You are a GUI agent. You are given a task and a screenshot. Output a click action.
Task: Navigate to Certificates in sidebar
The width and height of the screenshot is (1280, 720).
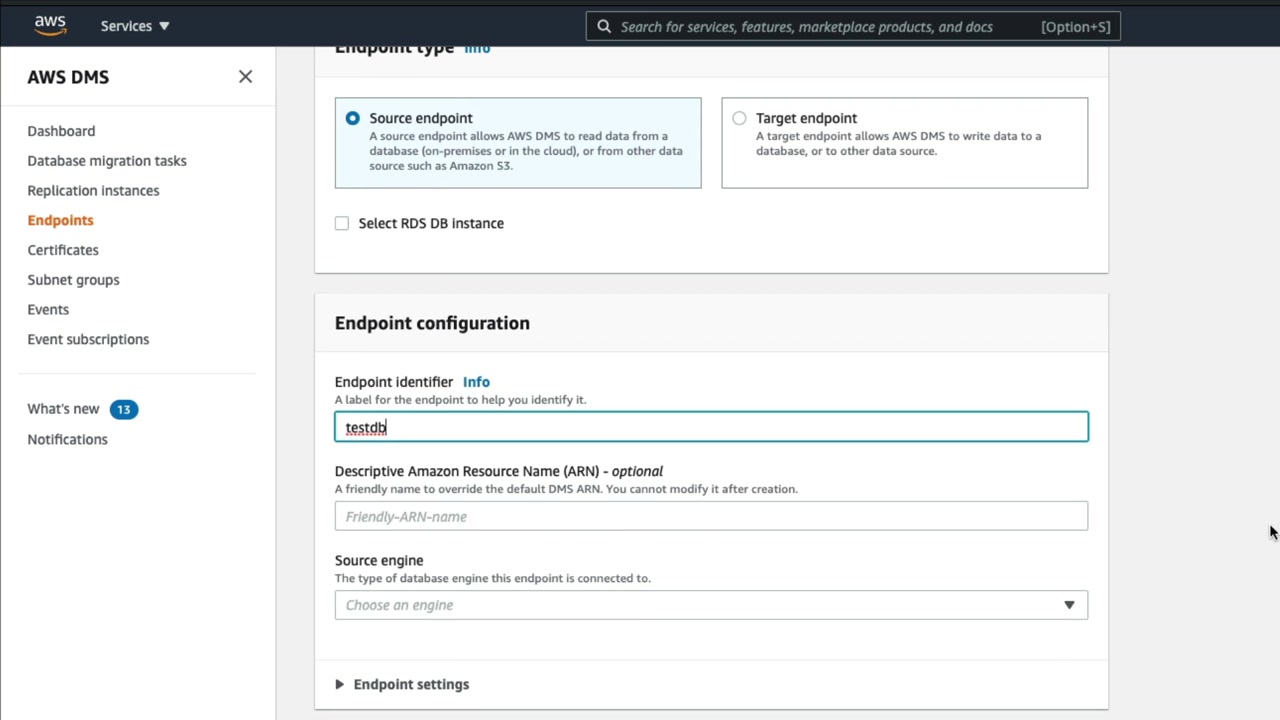coord(63,250)
